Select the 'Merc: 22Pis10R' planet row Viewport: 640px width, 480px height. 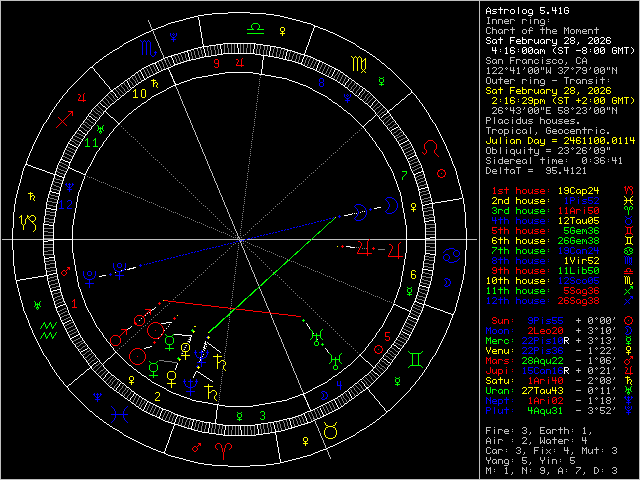click(x=560, y=341)
